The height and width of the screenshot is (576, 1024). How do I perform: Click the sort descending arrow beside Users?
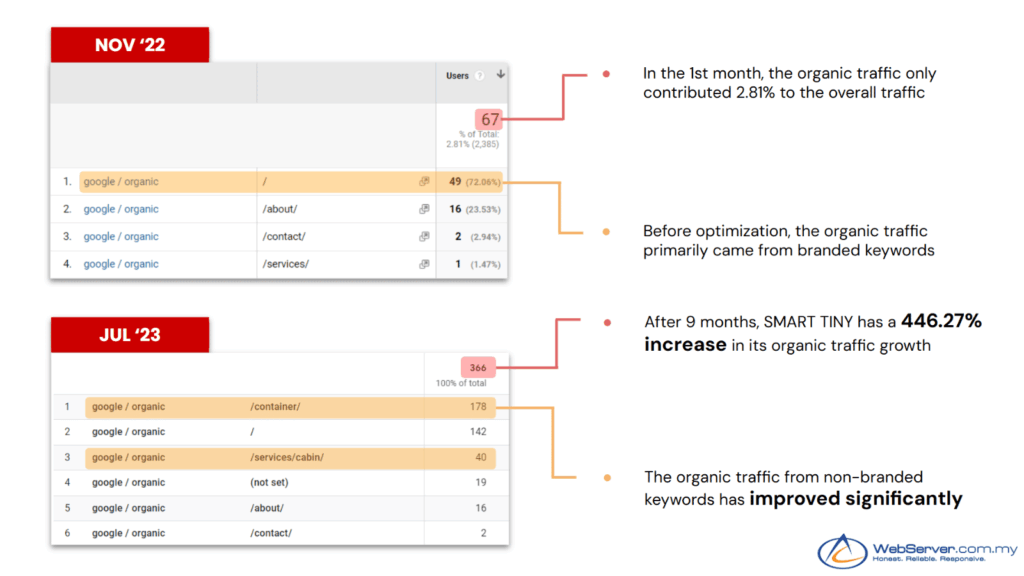500,75
